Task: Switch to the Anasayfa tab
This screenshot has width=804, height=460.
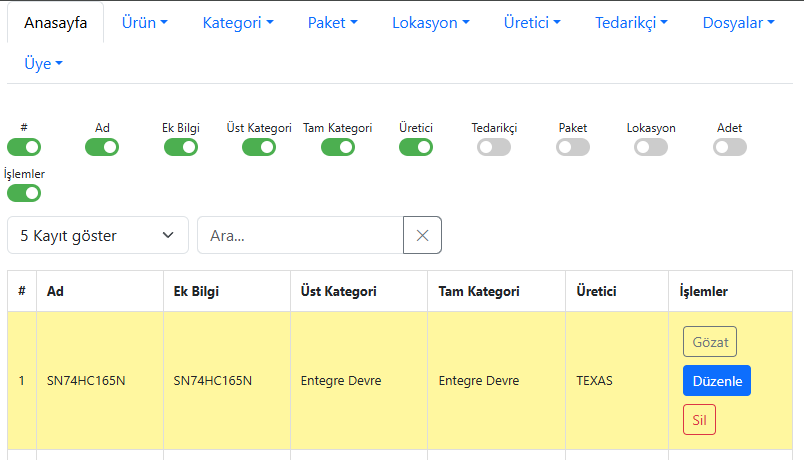Action: (55, 22)
